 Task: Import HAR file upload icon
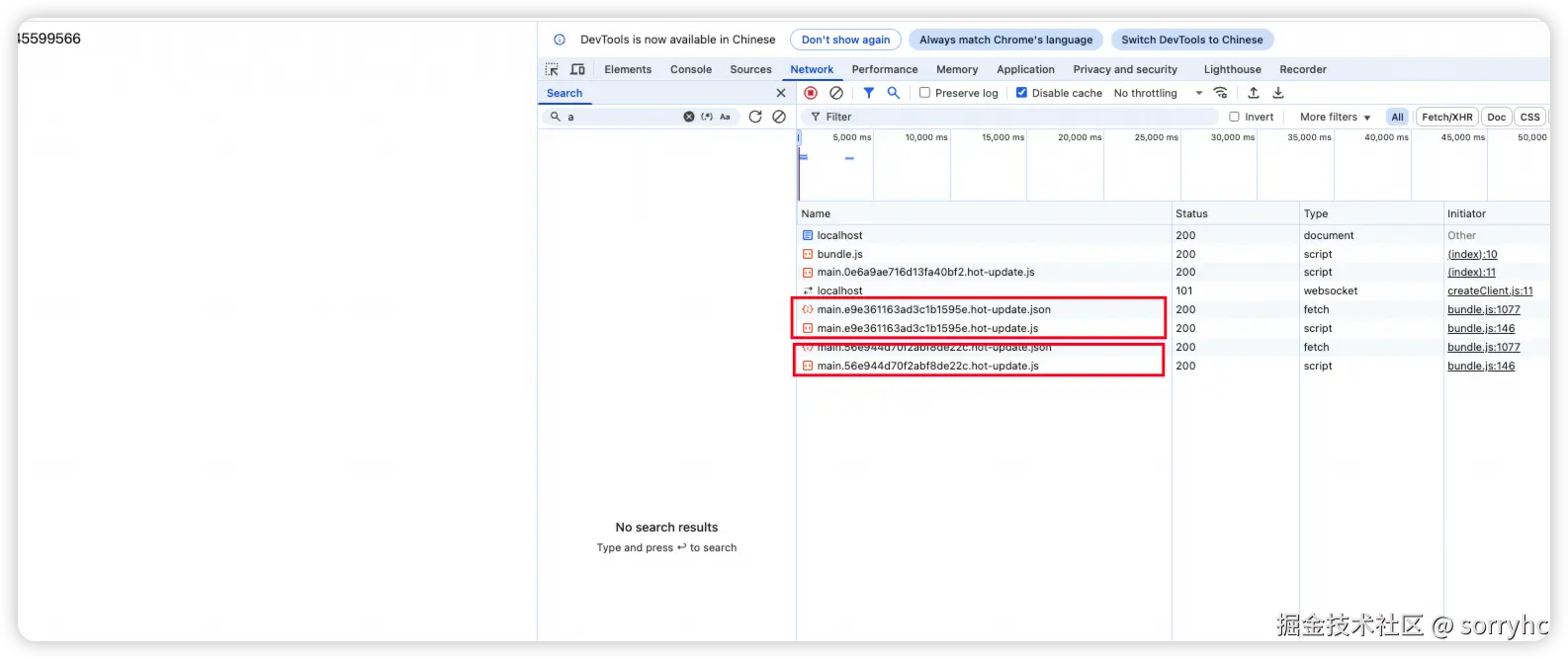click(x=1254, y=93)
